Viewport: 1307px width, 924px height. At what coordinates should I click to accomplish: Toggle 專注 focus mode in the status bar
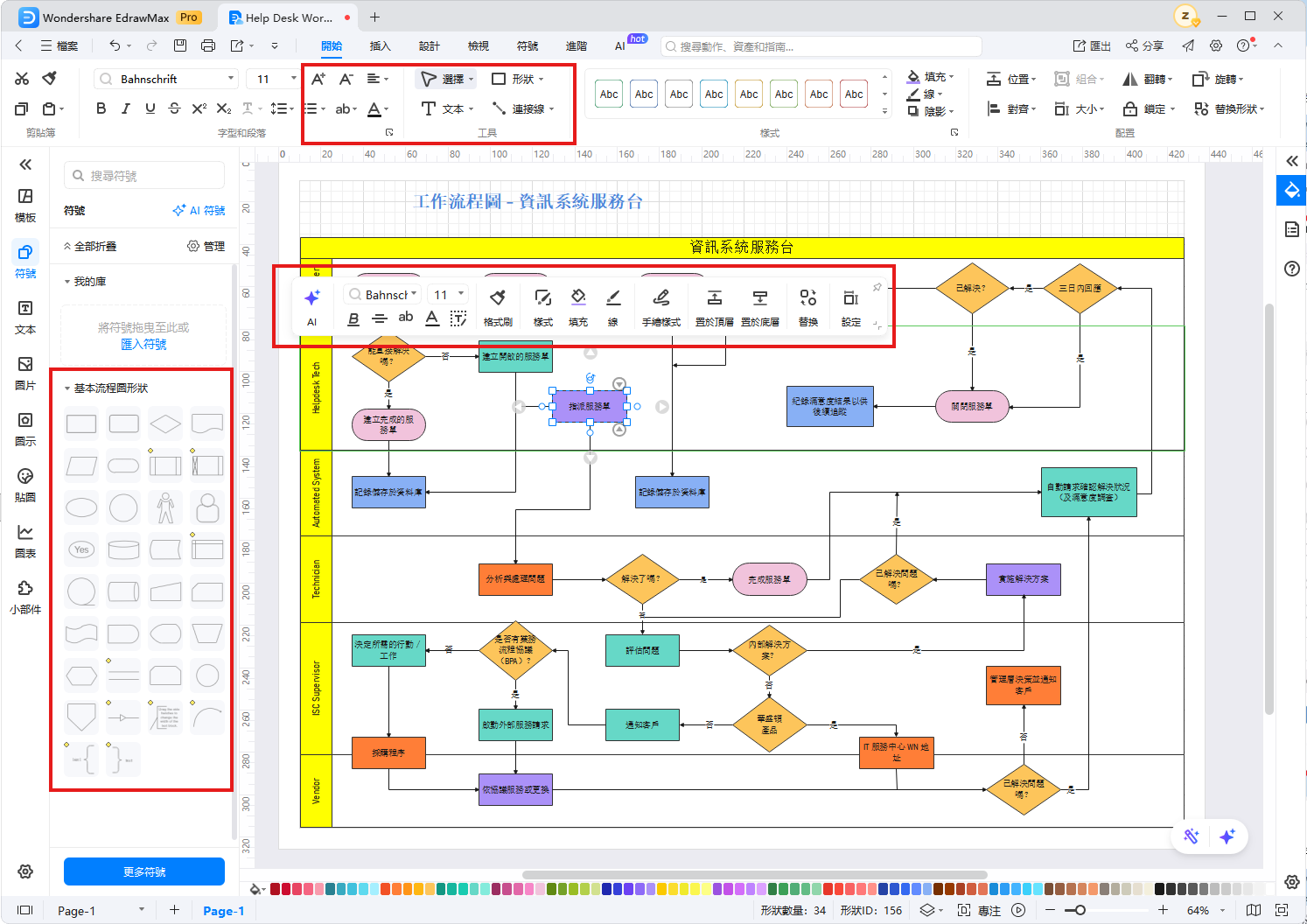pos(979,910)
